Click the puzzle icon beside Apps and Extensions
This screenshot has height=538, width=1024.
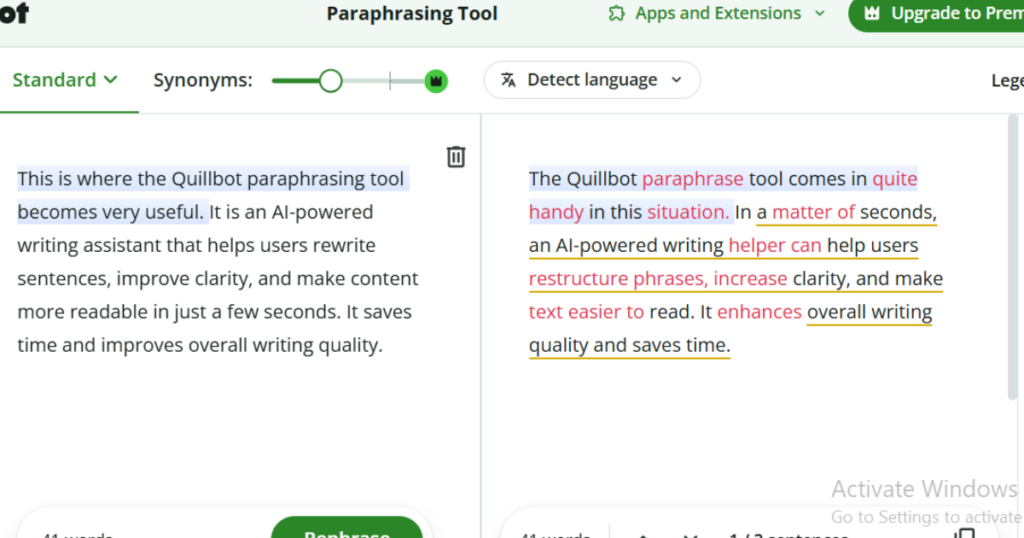(x=616, y=14)
